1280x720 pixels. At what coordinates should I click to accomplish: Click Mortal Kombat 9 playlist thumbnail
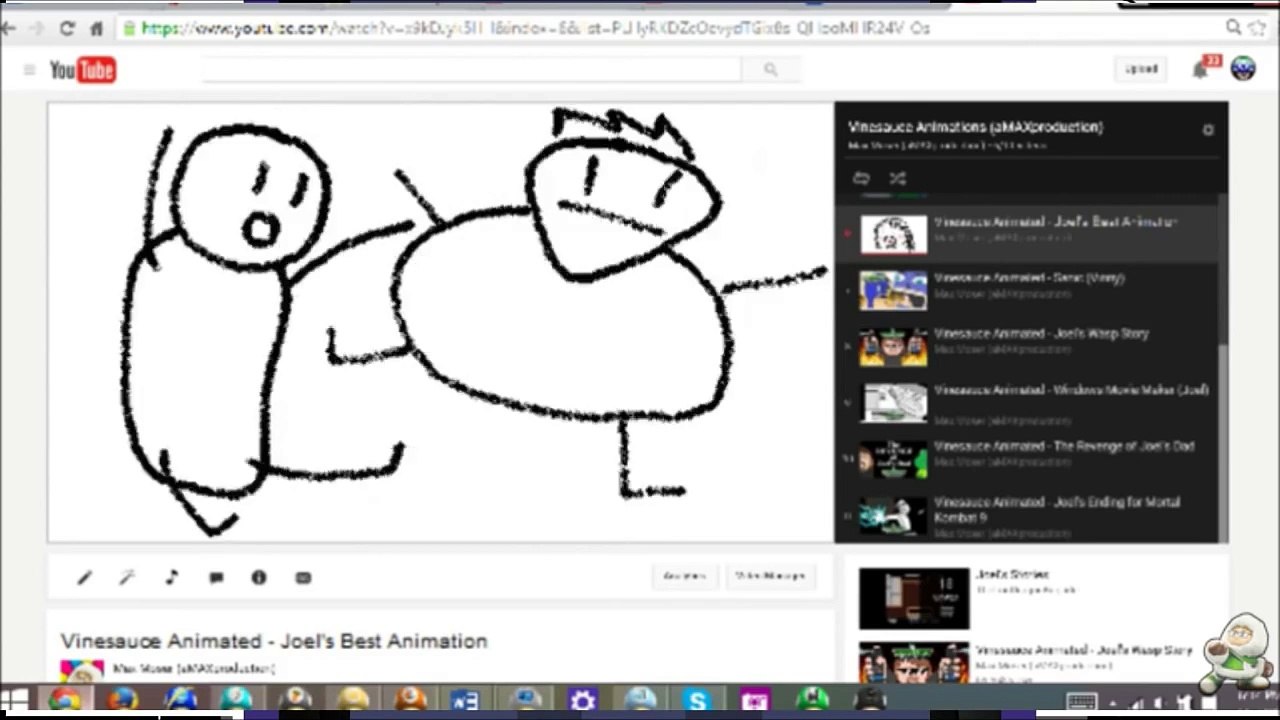click(893, 516)
